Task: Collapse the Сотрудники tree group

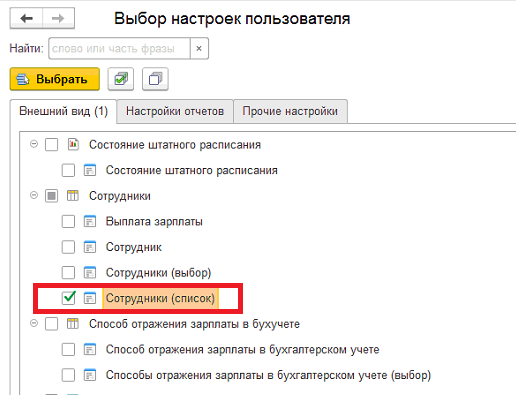Action: coord(34,195)
